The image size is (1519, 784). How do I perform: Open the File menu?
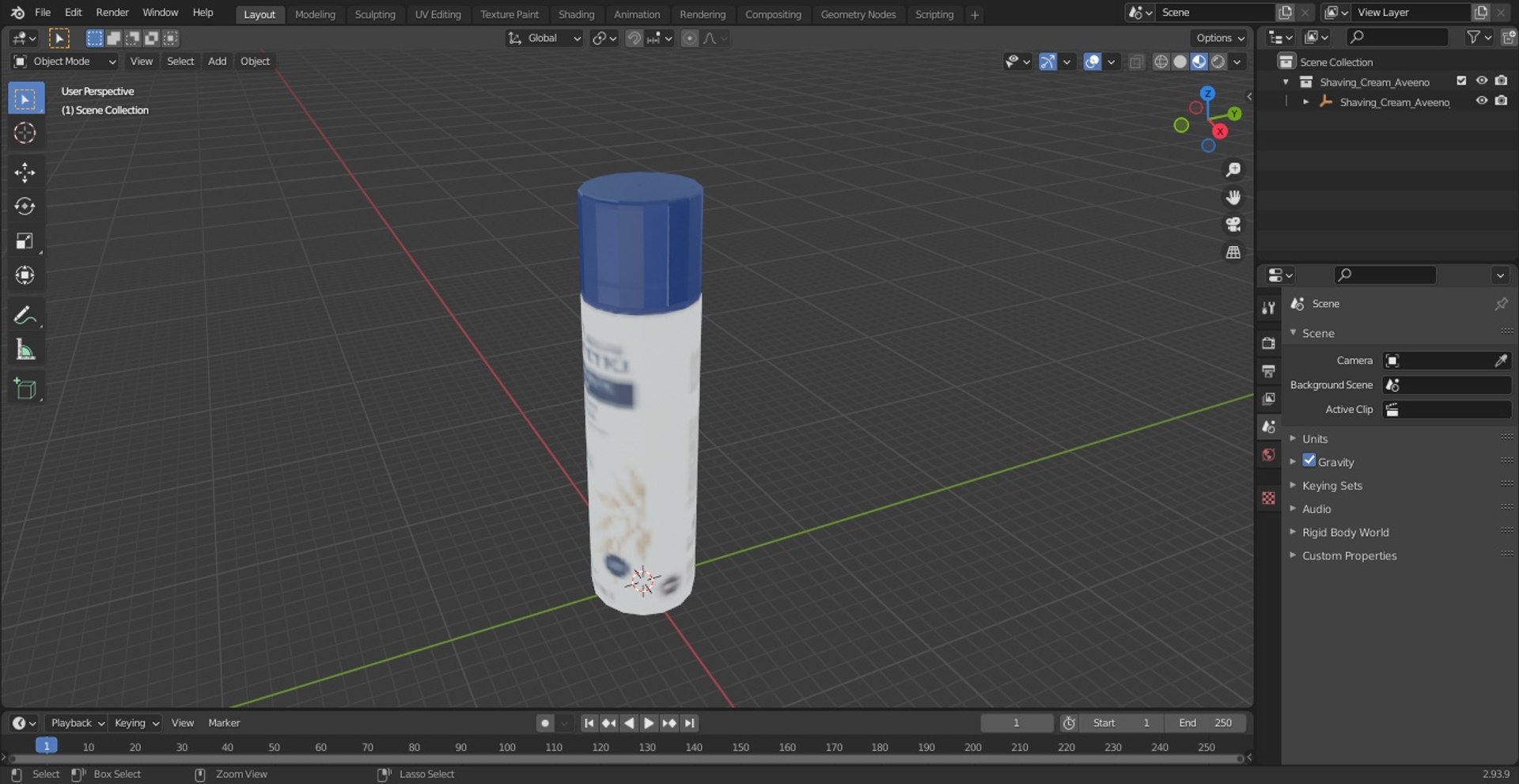pyautogui.click(x=43, y=13)
